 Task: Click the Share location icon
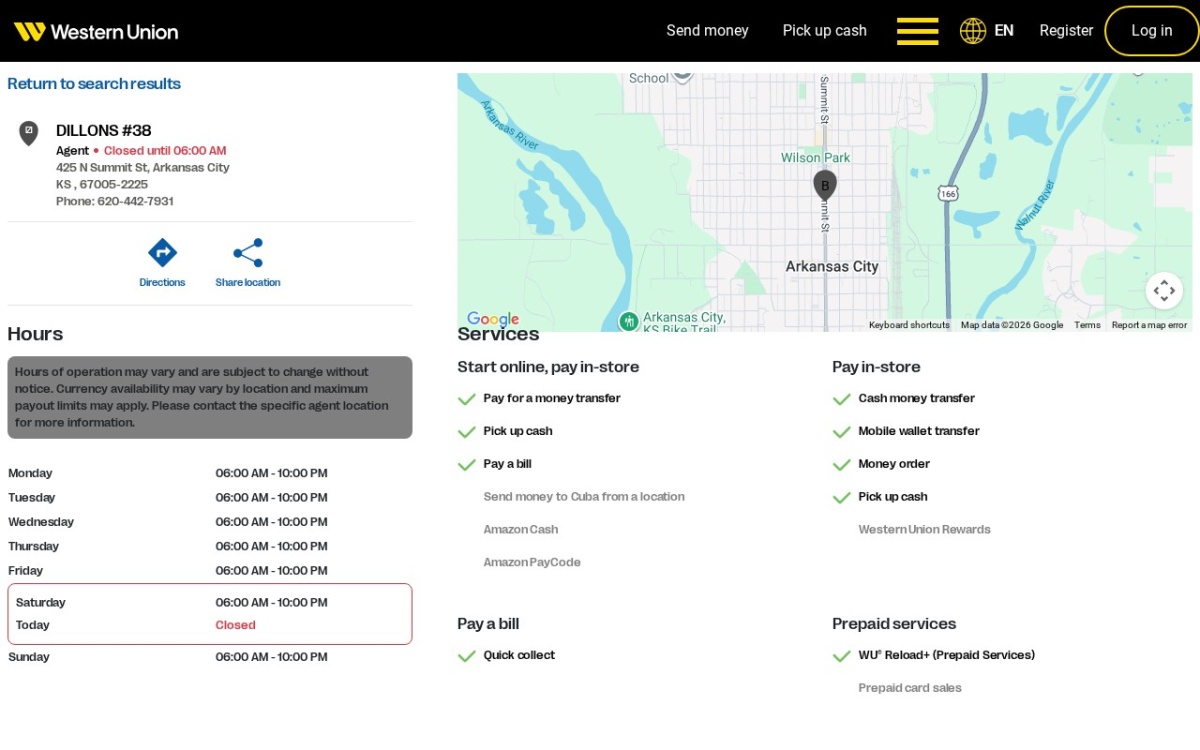248,252
